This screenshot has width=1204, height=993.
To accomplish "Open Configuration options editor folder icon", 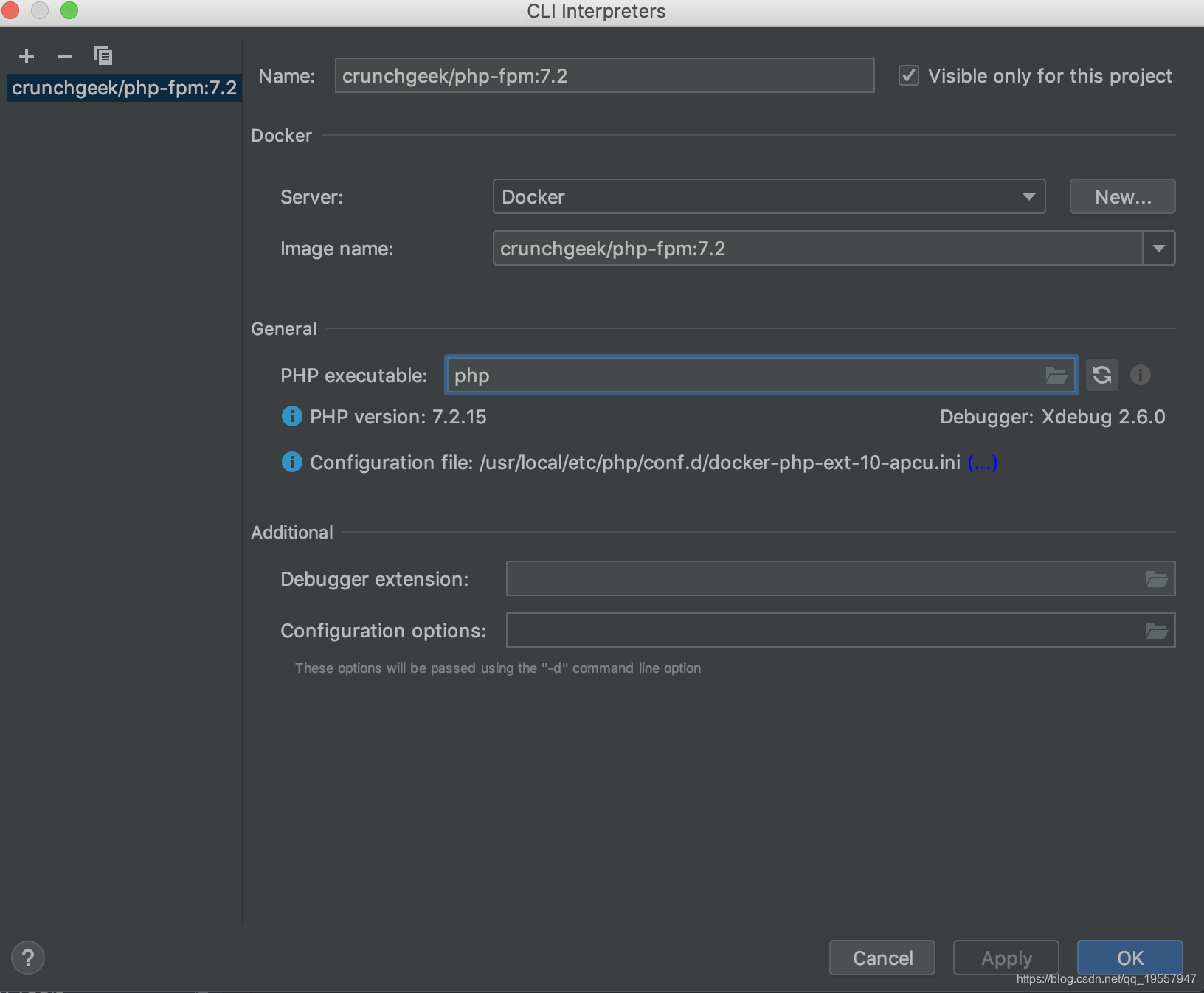I will click(1156, 631).
